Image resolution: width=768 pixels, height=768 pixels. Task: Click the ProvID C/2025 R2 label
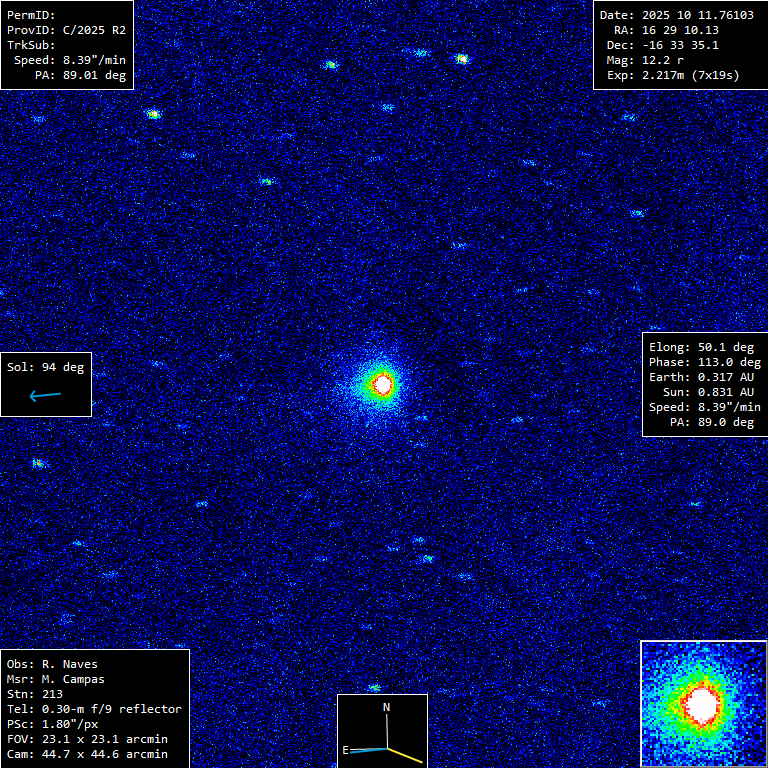coord(66,30)
